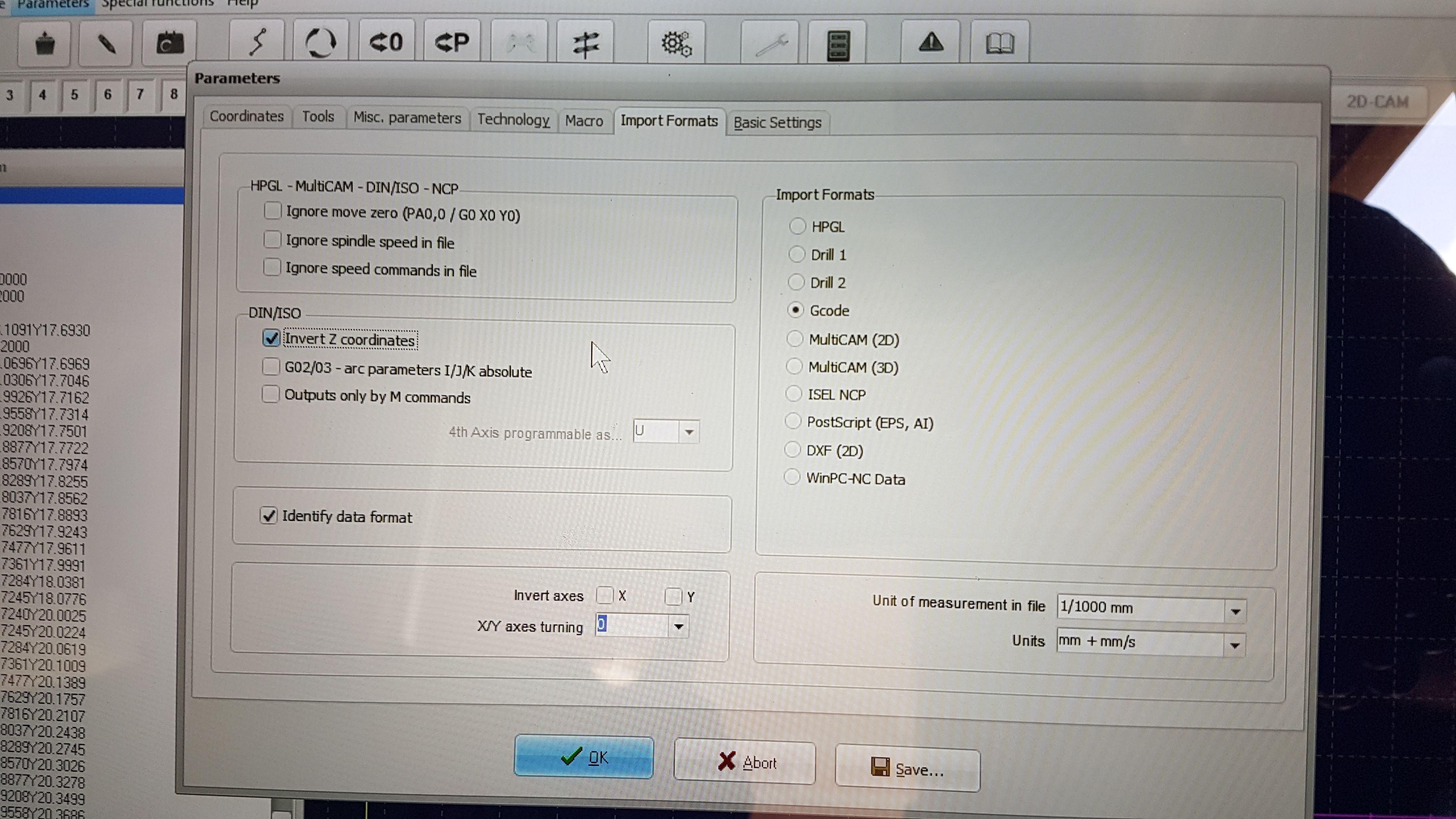This screenshot has height=819, width=1456.
Task: Expand Unit of measurement in file dropdown
Action: pos(1235,611)
